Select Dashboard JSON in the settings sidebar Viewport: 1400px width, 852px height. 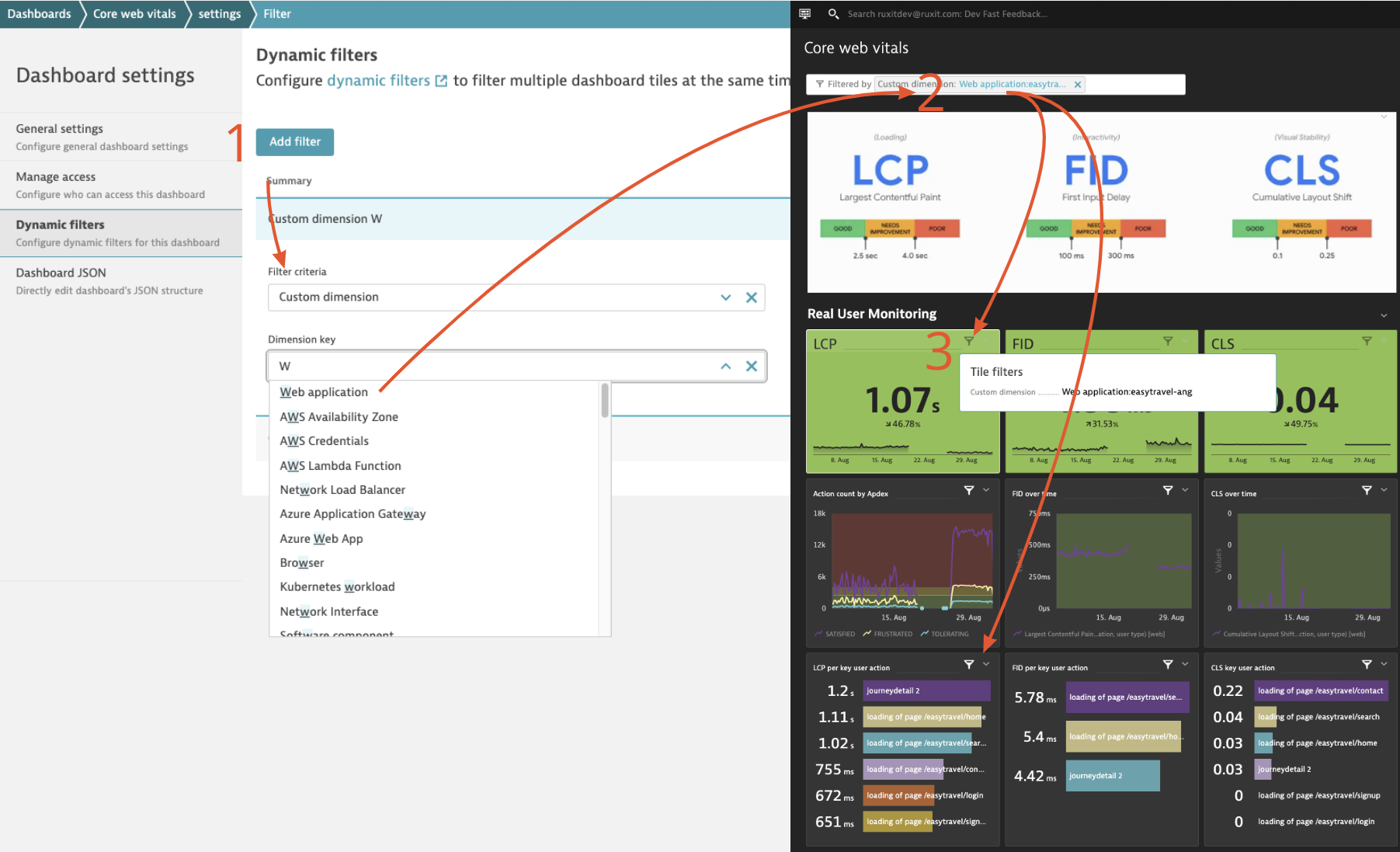click(x=61, y=273)
